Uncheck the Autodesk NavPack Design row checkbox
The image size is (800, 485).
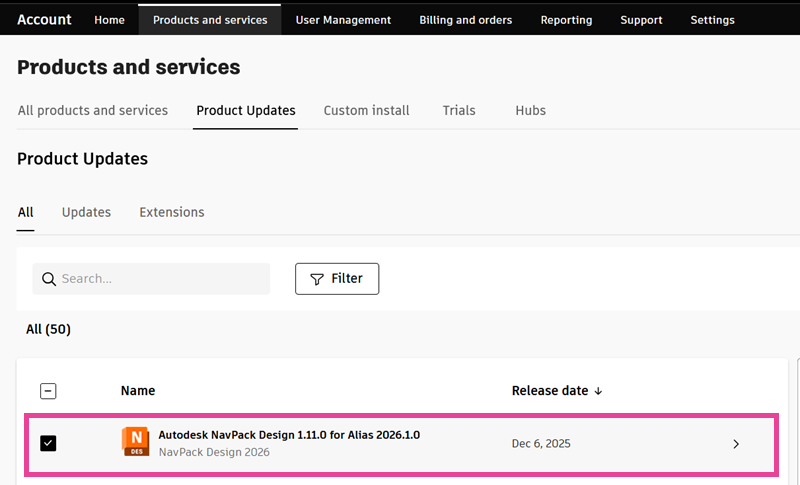pyautogui.click(x=48, y=443)
